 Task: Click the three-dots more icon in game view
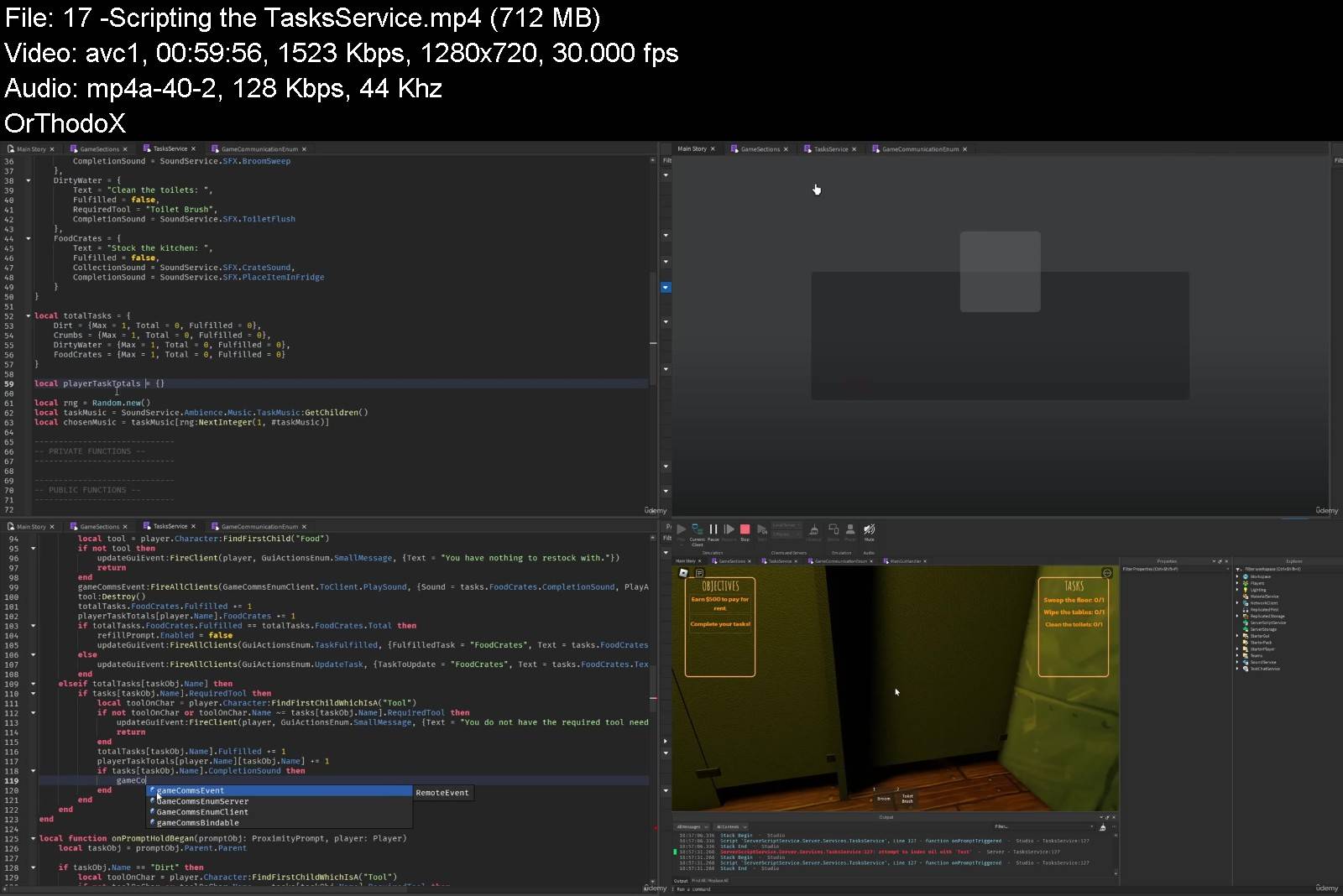coord(1107,573)
